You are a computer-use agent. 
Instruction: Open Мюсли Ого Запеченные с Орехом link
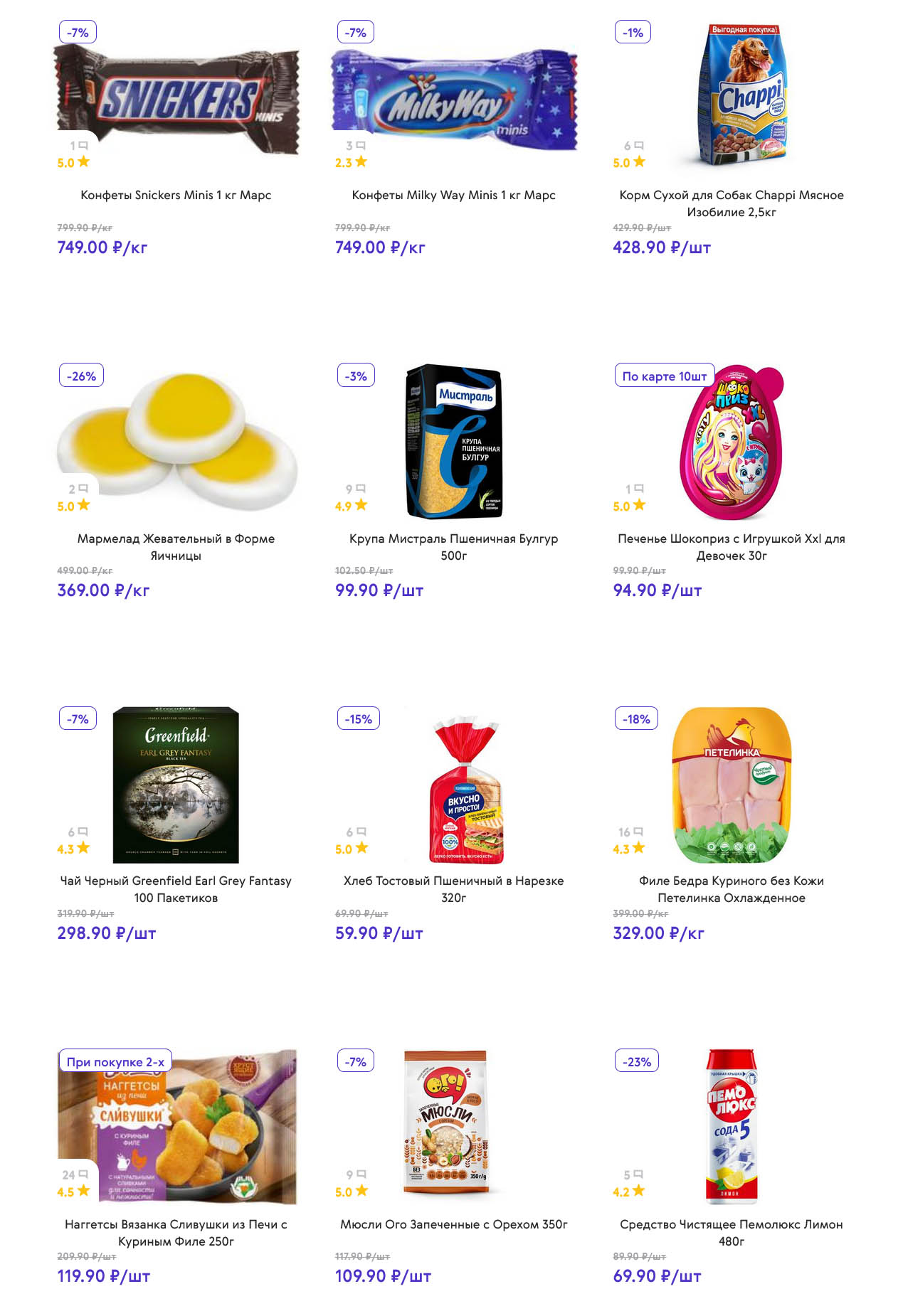tap(453, 1224)
